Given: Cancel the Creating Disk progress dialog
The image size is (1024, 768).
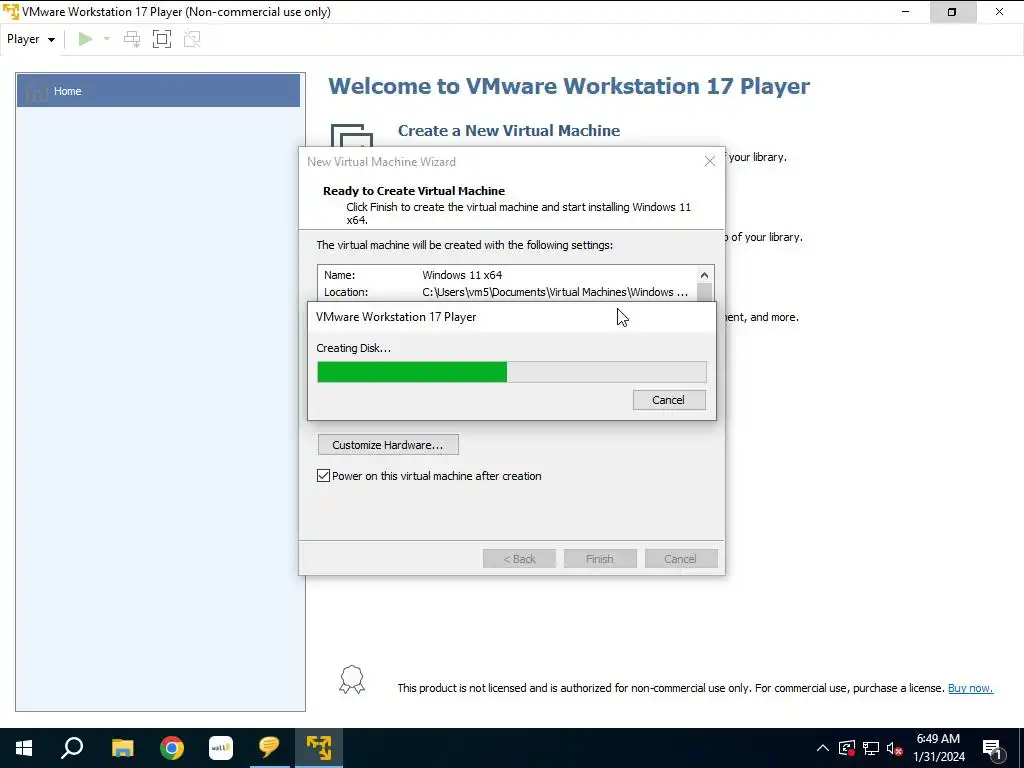Looking at the screenshot, I should tap(669, 400).
